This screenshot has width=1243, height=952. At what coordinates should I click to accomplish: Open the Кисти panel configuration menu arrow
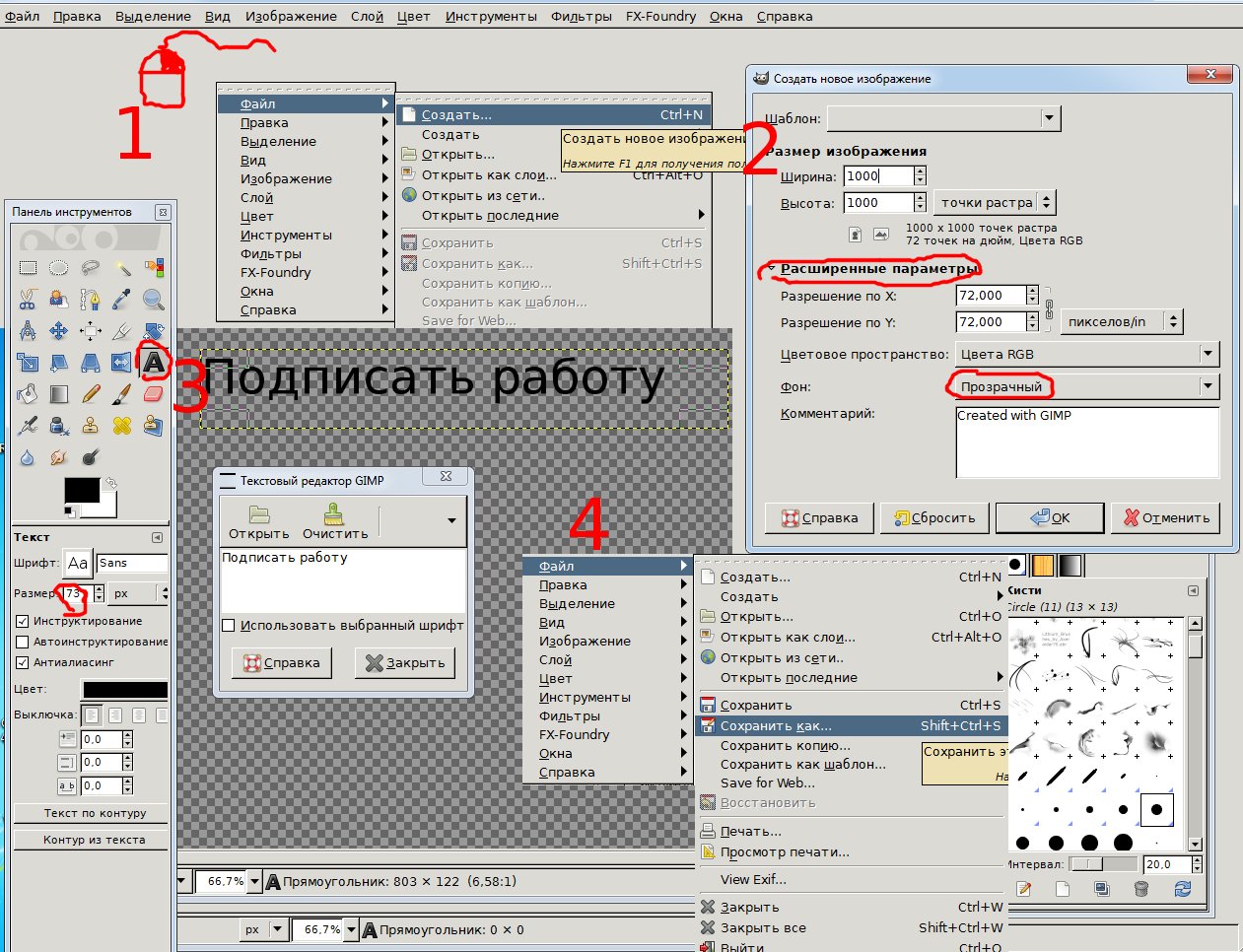1193,590
